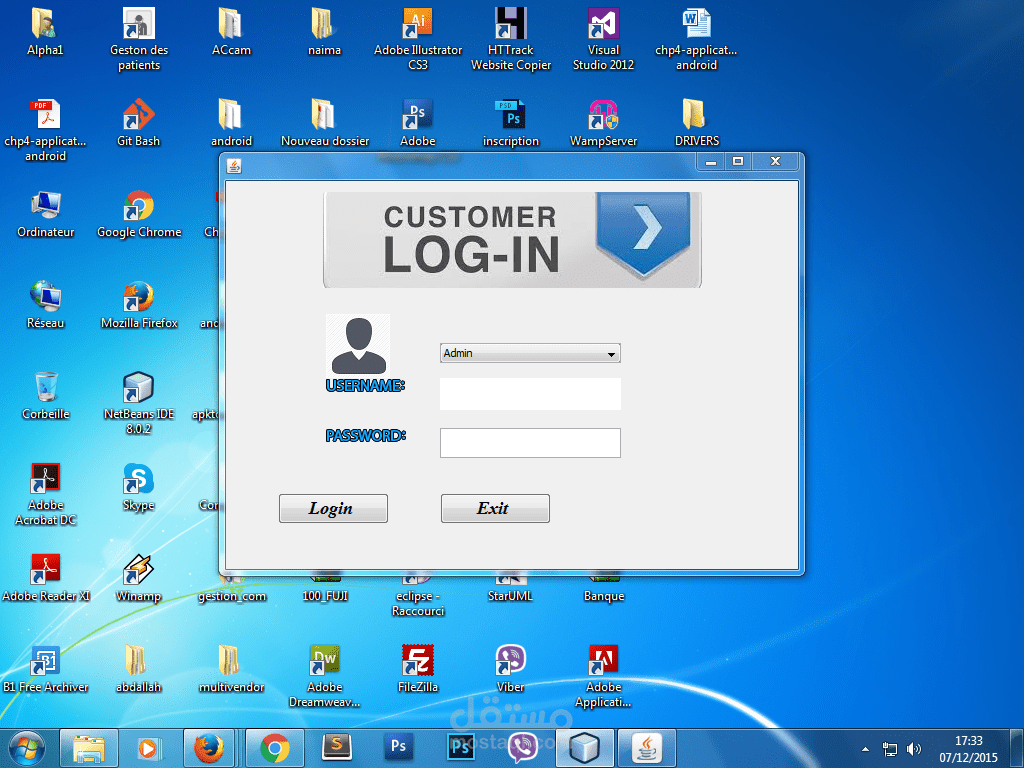
Task: Launch FileZilla desktop shortcut
Action: click(418, 668)
